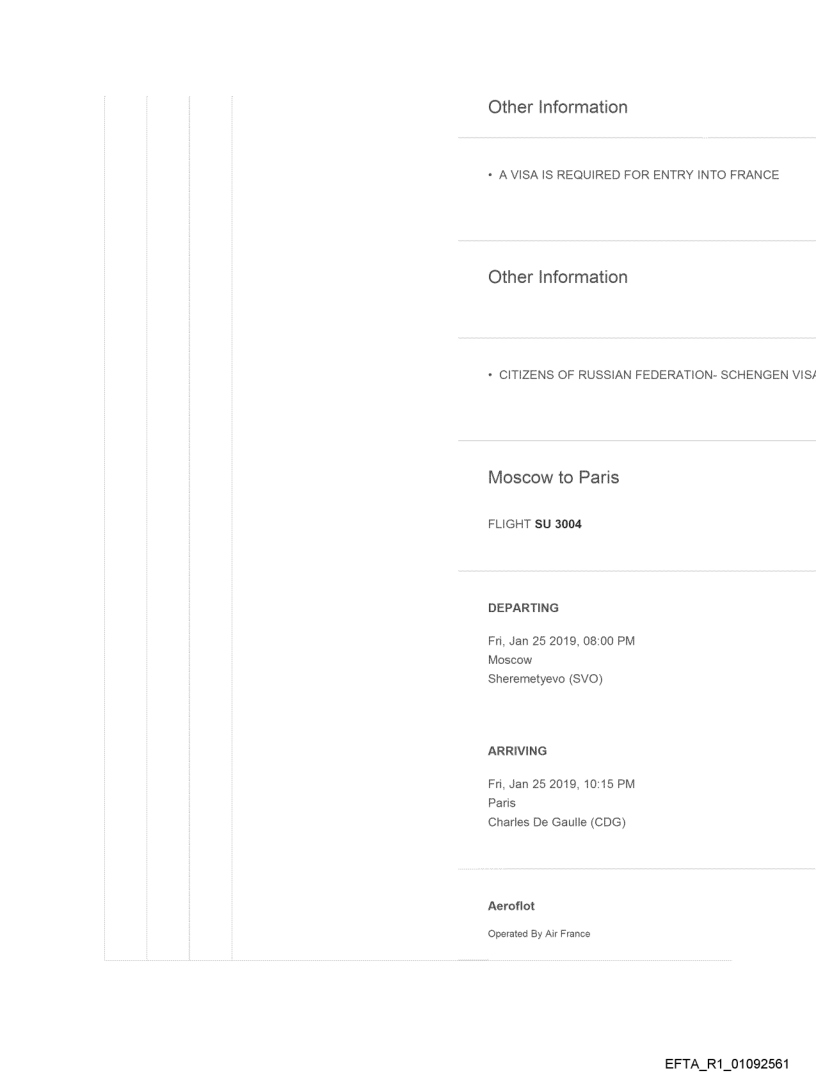Click the Moscow to Paris heading
Image resolution: width=816 pixels, height=1073 pixels.
click(x=553, y=477)
